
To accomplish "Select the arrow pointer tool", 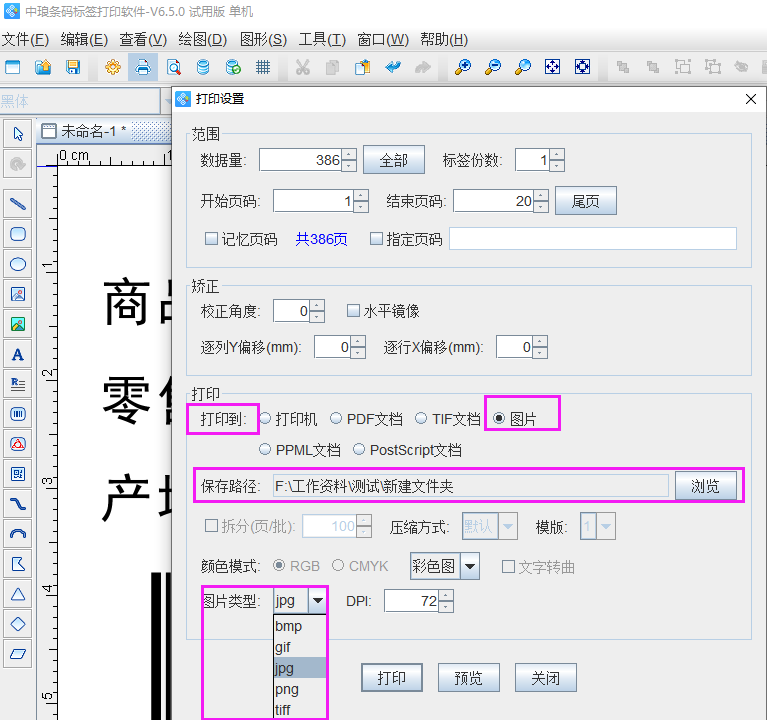I will pos(18,134).
